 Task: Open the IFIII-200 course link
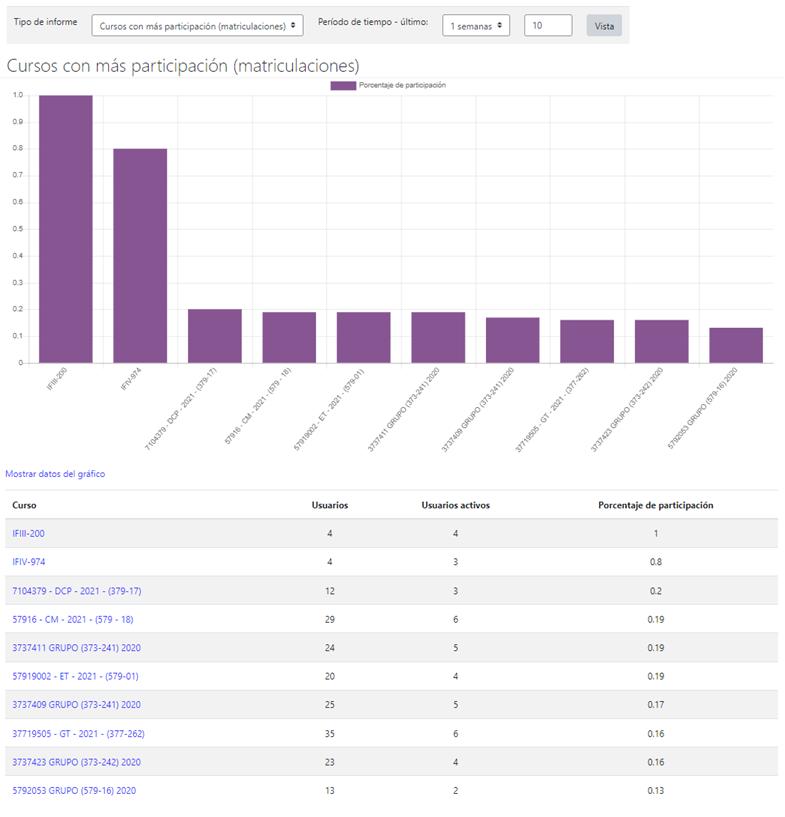[28, 533]
